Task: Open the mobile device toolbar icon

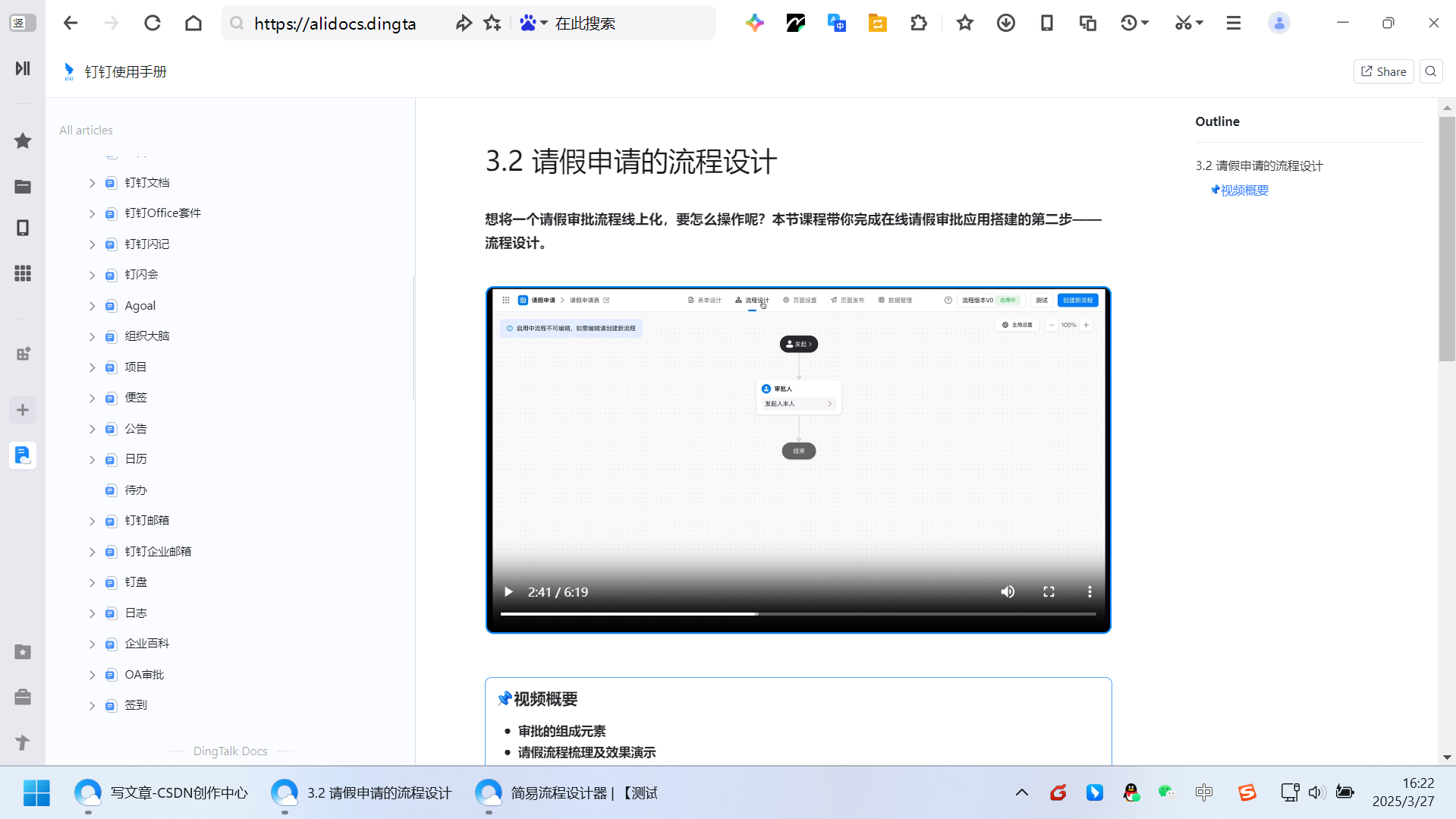Action: coord(1047,23)
